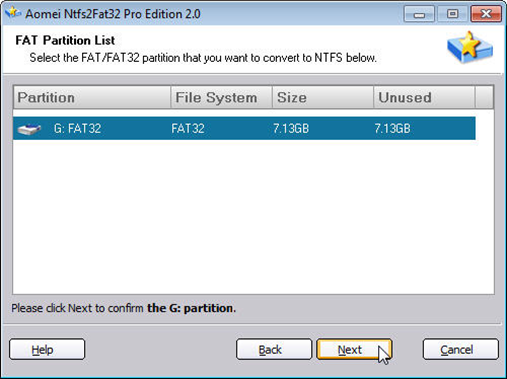Cancel the conversion wizard
The height and width of the screenshot is (379, 507).
pyautogui.click(x=460, y=349)
